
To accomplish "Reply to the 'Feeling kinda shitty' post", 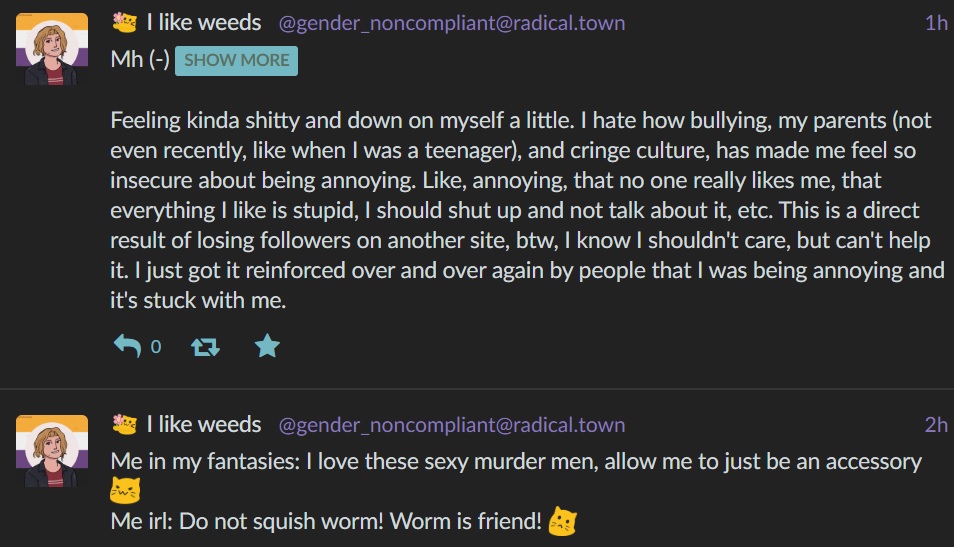I will [x=127, y=346].
